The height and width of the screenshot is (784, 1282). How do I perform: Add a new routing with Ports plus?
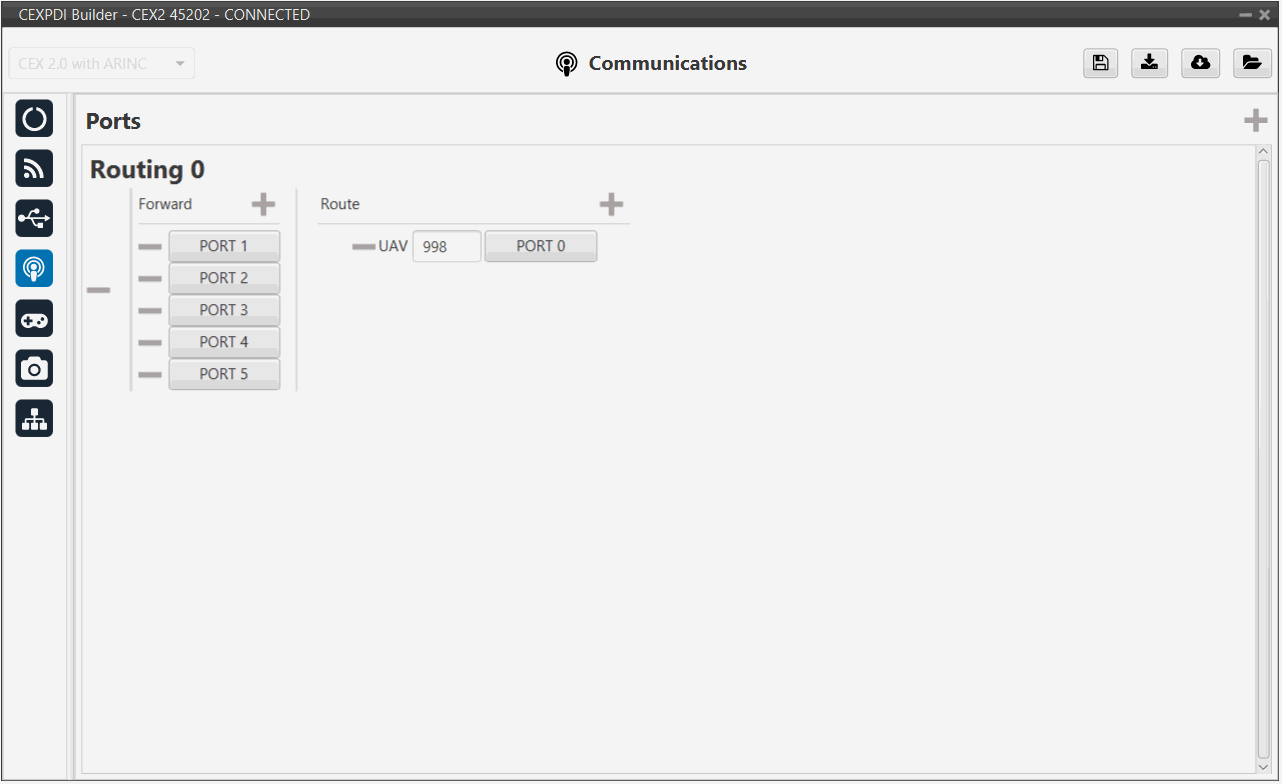click(x=1254, y=121)
